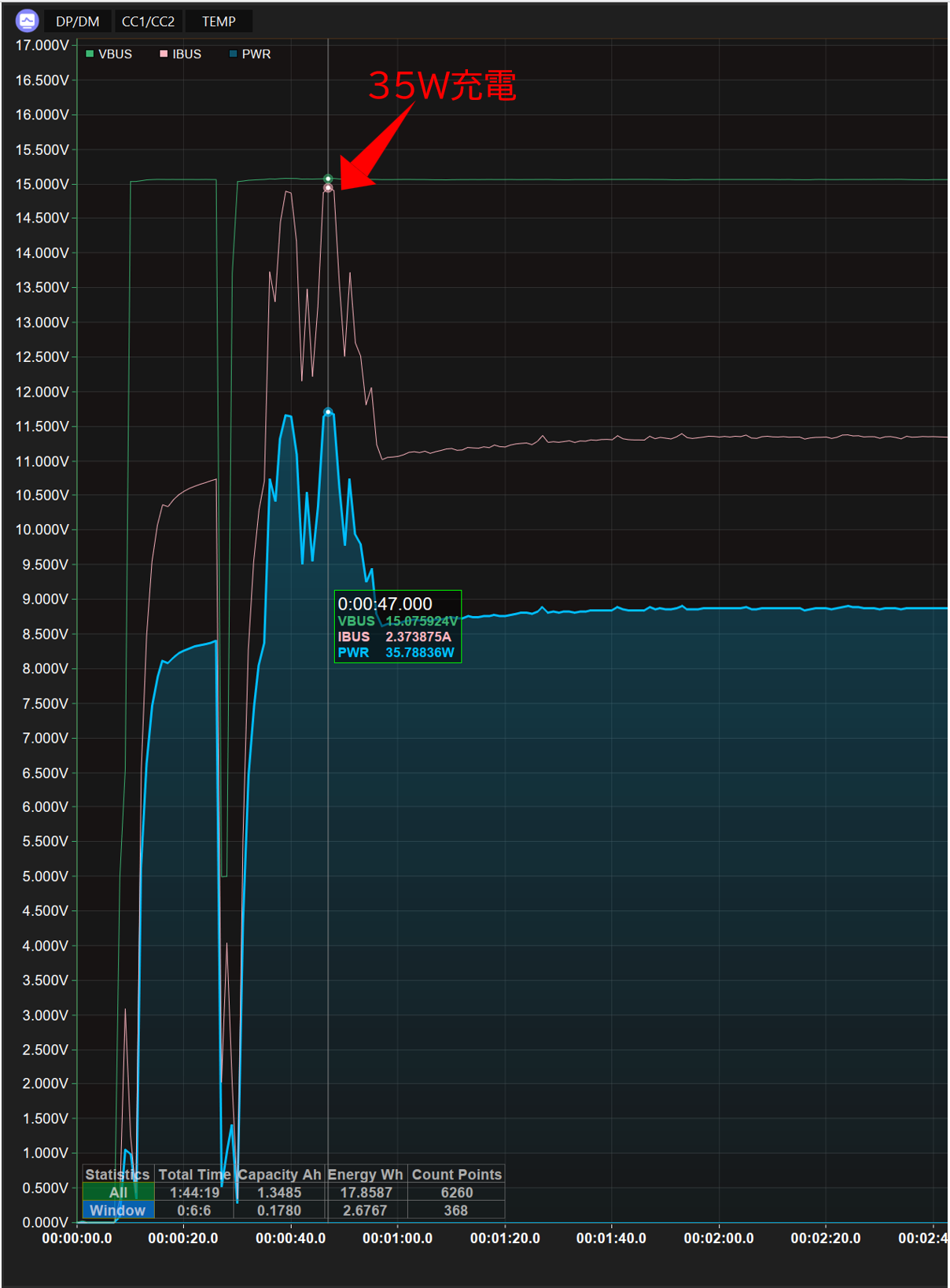
Task: Click the IBUS cursor marker on the pink line
Action: pos(328,188)
